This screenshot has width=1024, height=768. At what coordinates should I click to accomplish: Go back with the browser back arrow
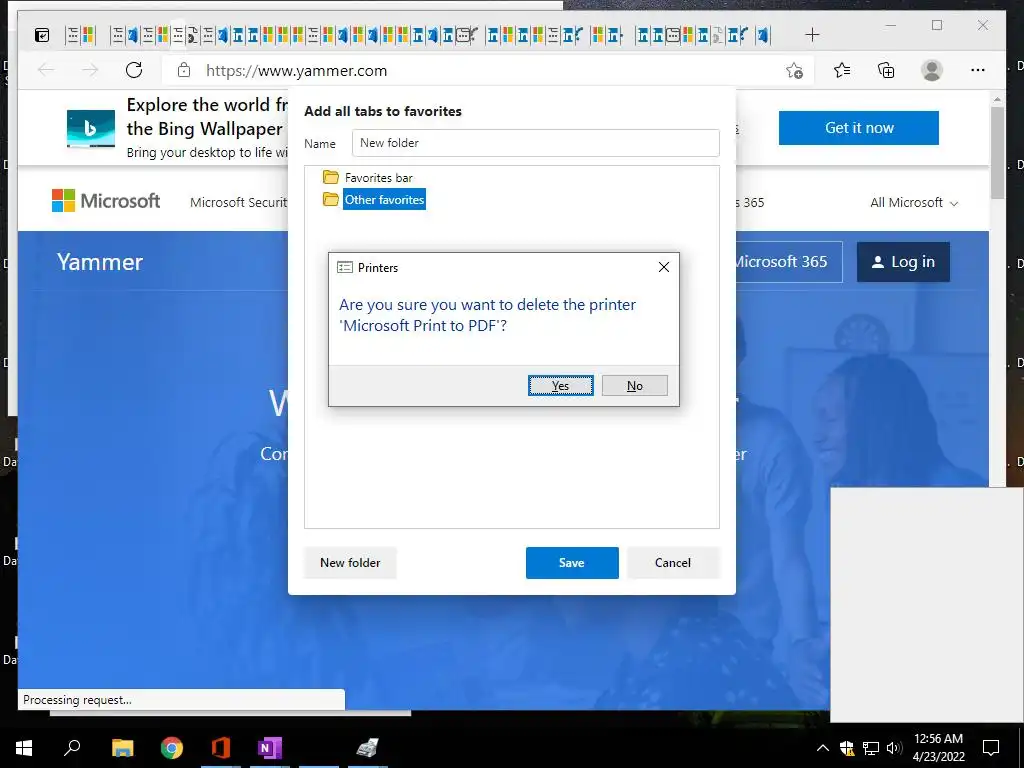46,70
